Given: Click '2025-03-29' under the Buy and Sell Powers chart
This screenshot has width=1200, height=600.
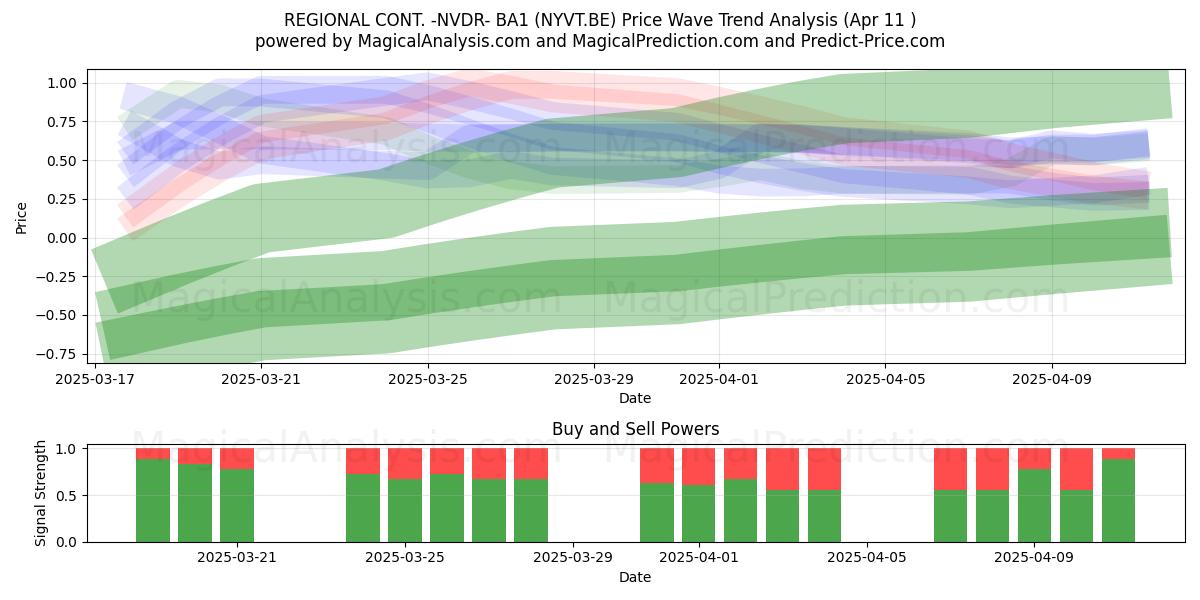Looking at the screenshot, I should click(x=573, y=558).
